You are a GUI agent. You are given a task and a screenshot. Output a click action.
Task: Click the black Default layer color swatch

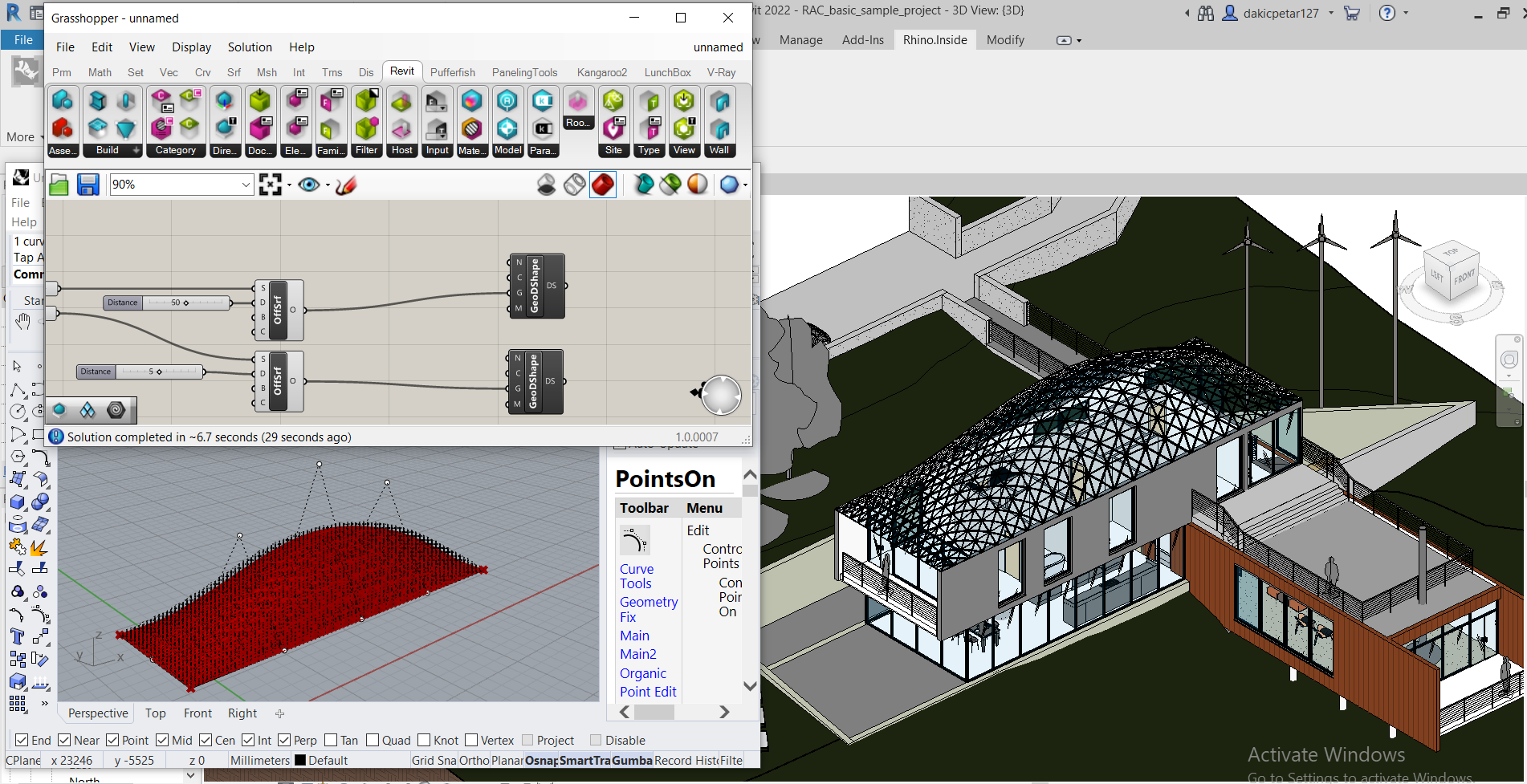point(300,761)
